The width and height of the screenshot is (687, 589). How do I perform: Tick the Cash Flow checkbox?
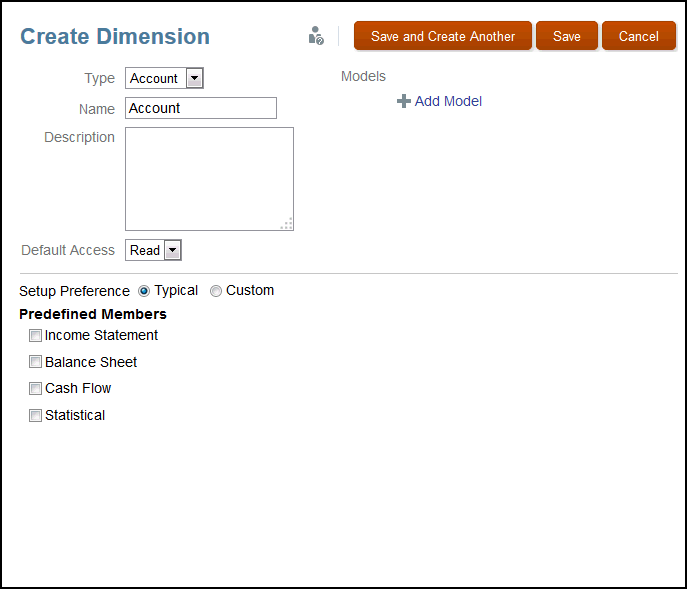[x=35, y=388]
